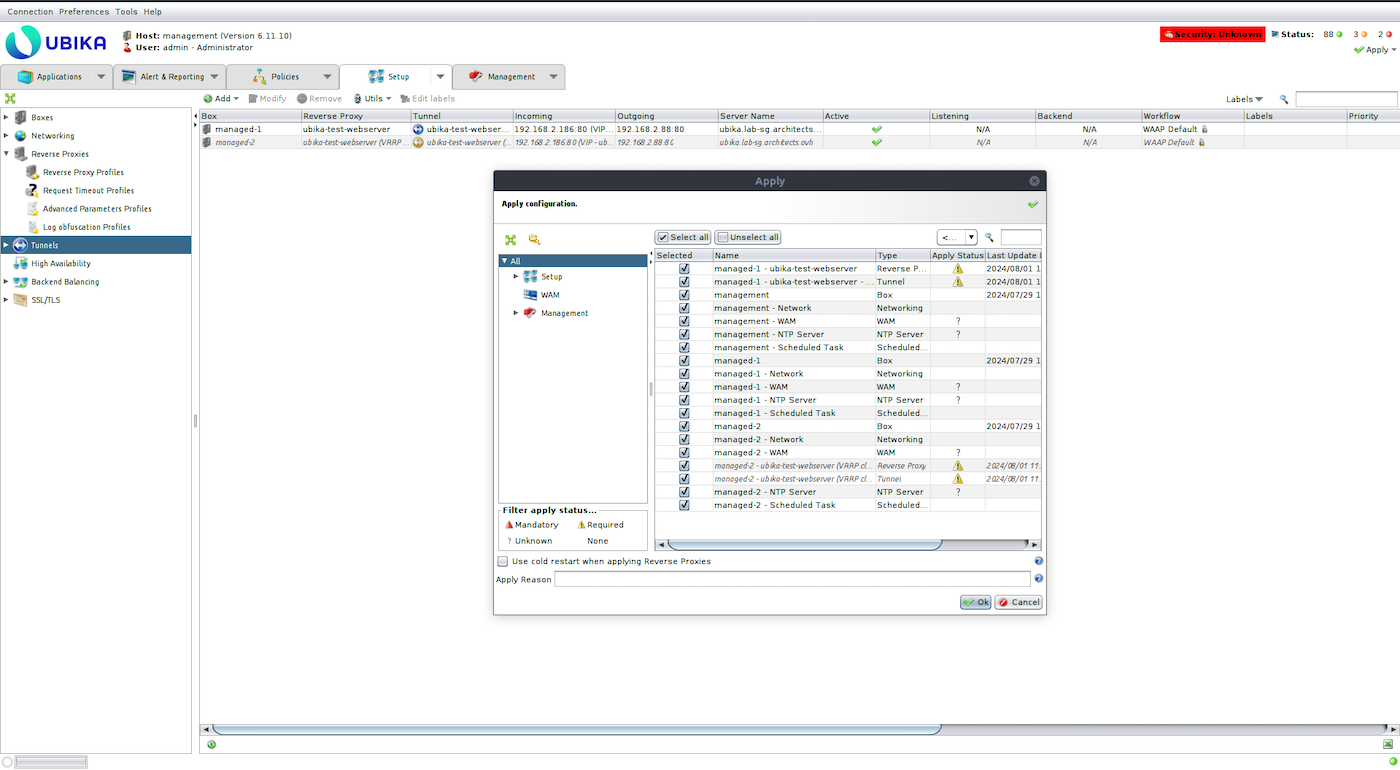
Task: Expand the Setup node in Apply tree
Action: click(516, 277)
